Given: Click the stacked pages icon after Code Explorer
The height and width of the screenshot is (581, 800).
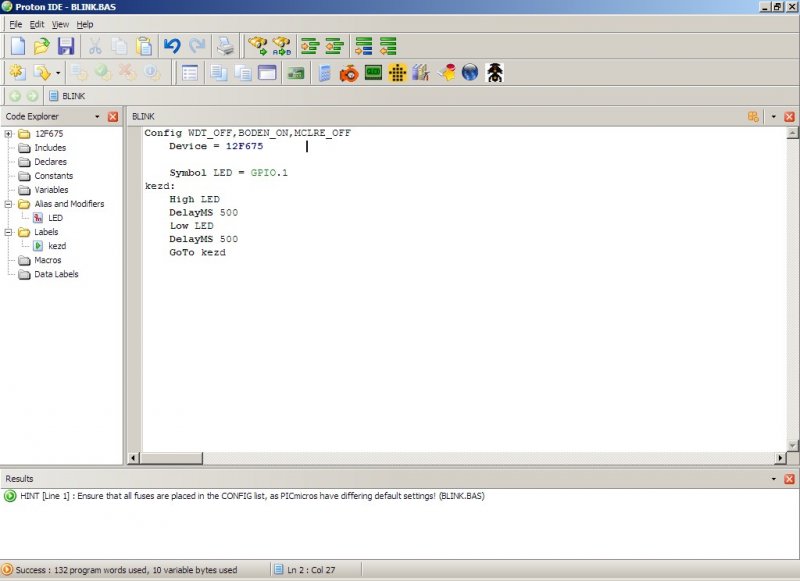Looking at the screenshot, I should (x=219, y=73).
